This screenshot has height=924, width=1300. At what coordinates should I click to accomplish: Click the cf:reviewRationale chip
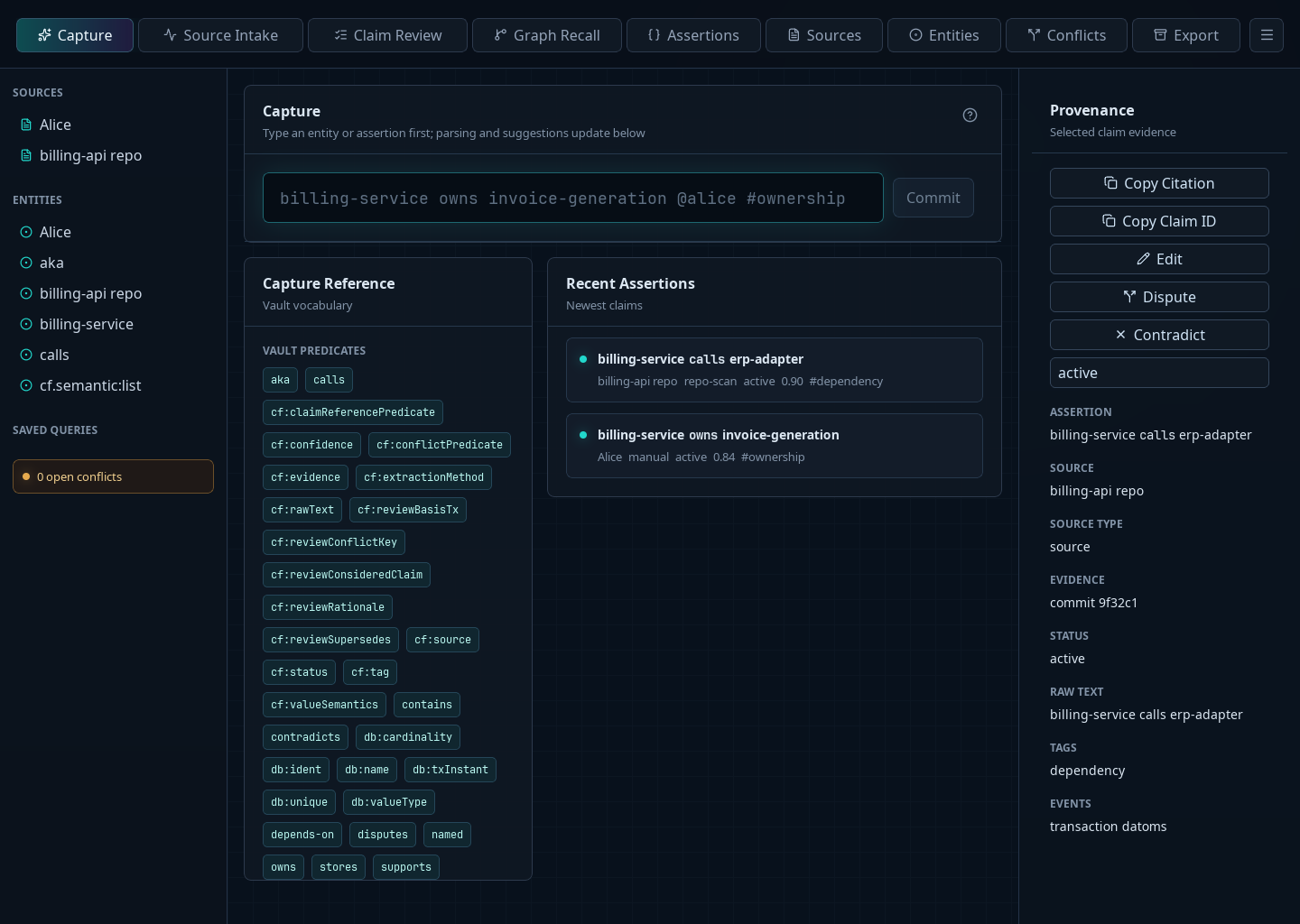point(328,607)
